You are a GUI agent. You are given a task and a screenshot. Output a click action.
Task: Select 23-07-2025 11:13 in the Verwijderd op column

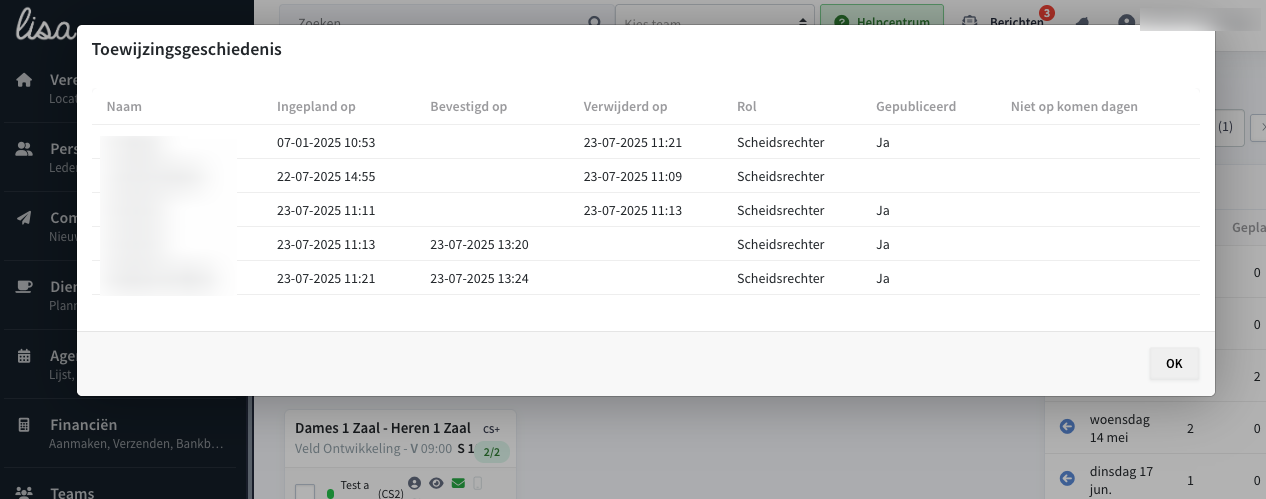(x=632, y=211)
